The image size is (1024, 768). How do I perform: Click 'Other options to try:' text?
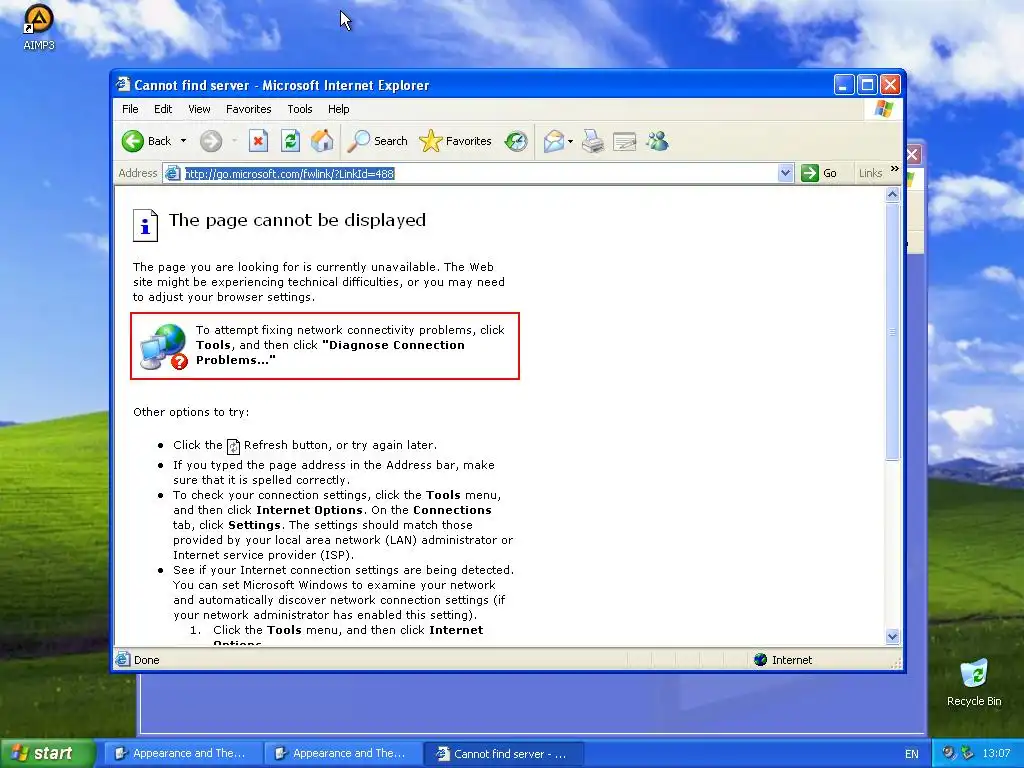[191, 412]
